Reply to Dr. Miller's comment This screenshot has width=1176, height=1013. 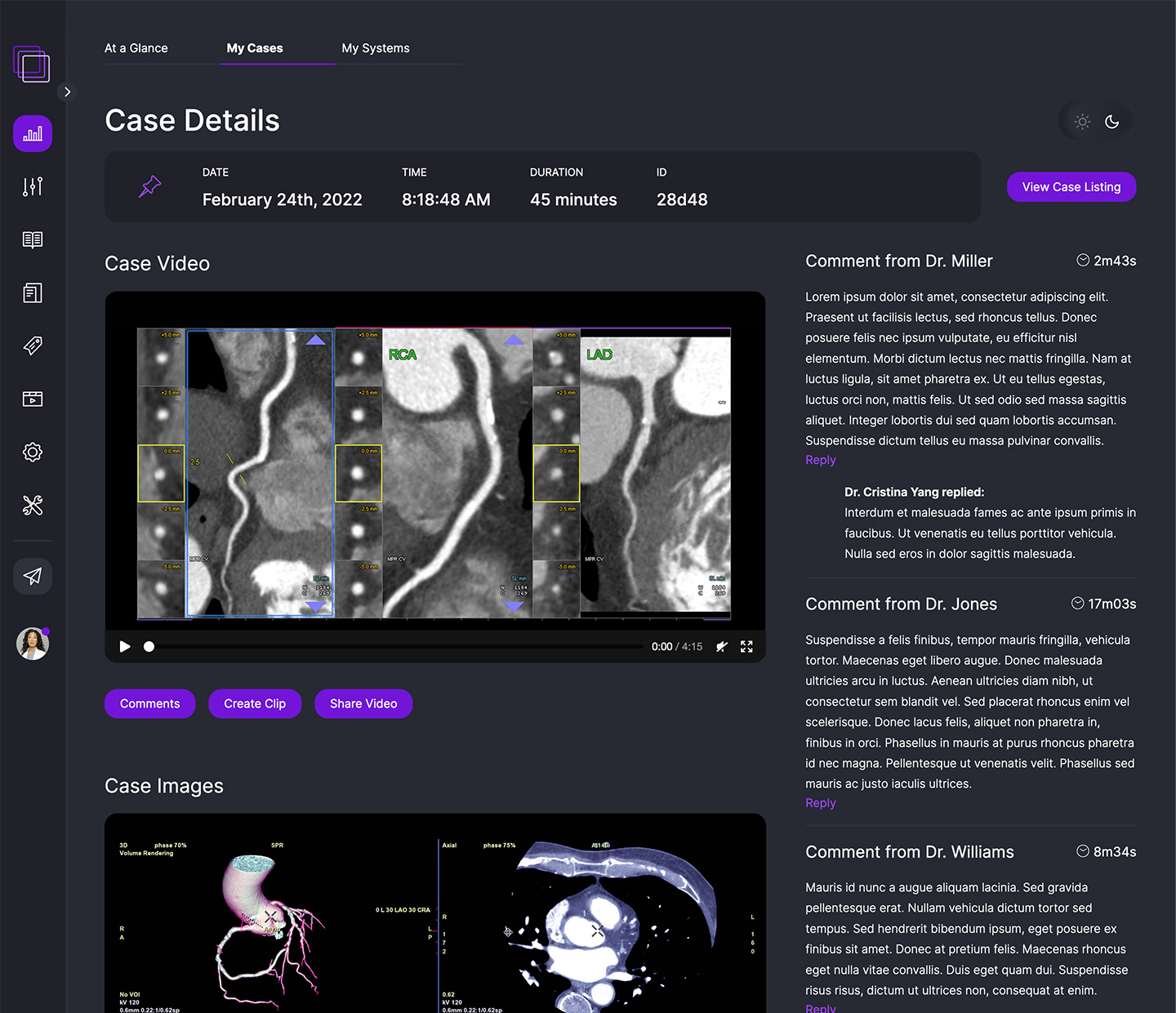pos(820,460)
